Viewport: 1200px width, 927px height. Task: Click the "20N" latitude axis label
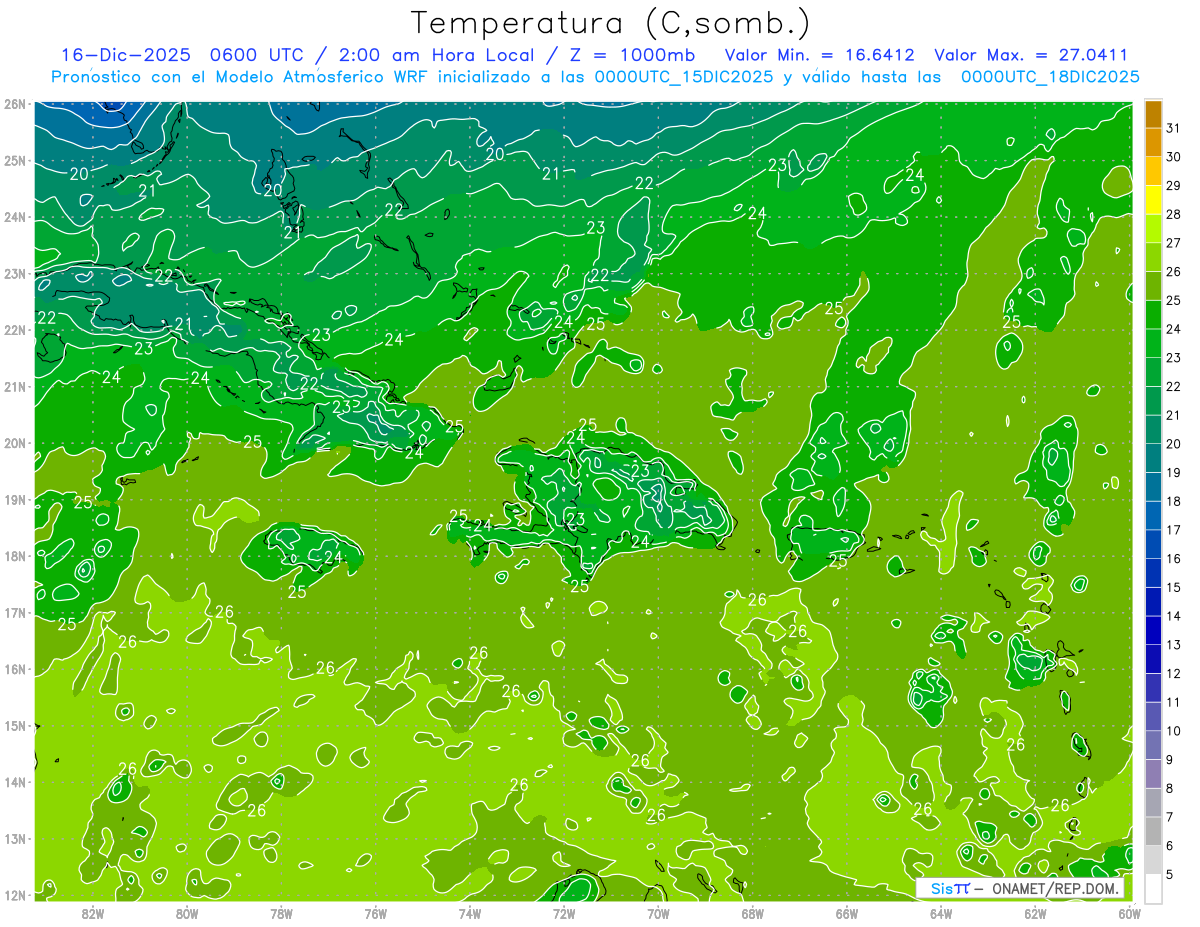[x=15, y=443]
